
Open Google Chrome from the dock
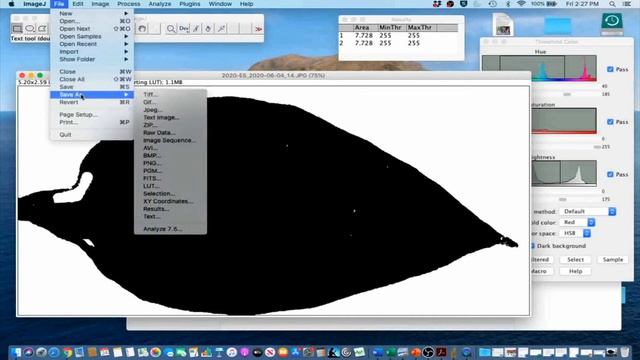click(67, 352)
